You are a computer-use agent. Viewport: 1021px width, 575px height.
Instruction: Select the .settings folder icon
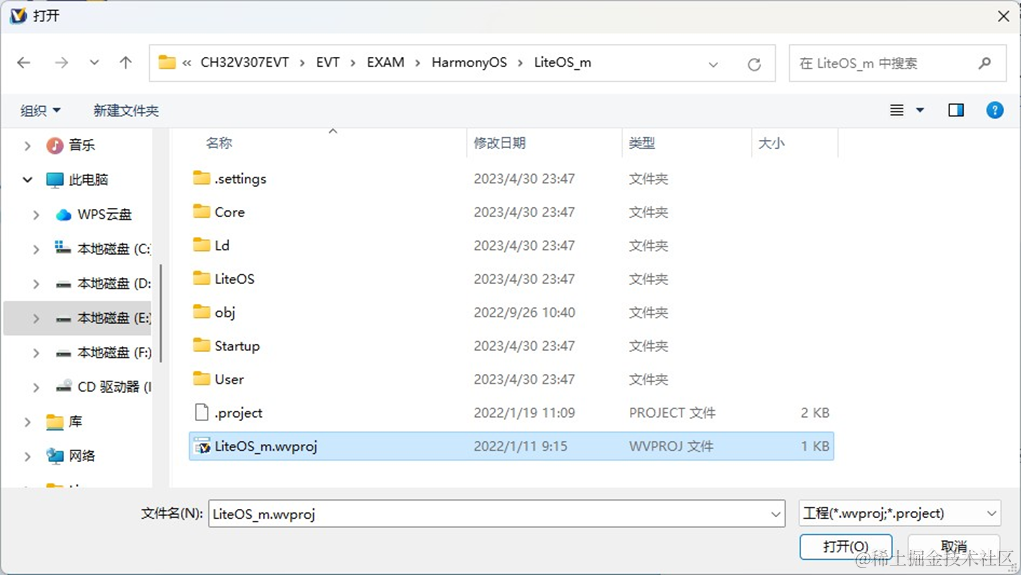202,178
